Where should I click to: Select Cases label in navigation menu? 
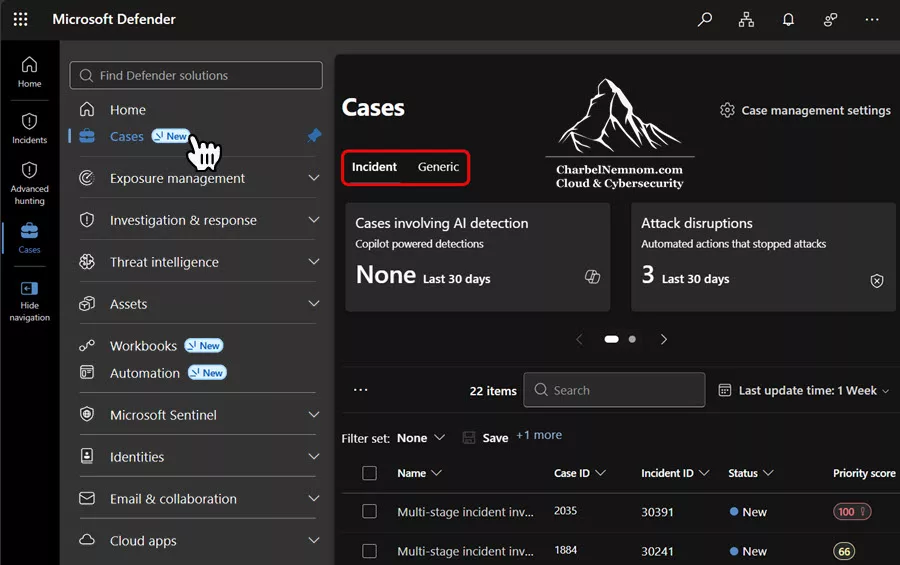click(x=126, y=136)
